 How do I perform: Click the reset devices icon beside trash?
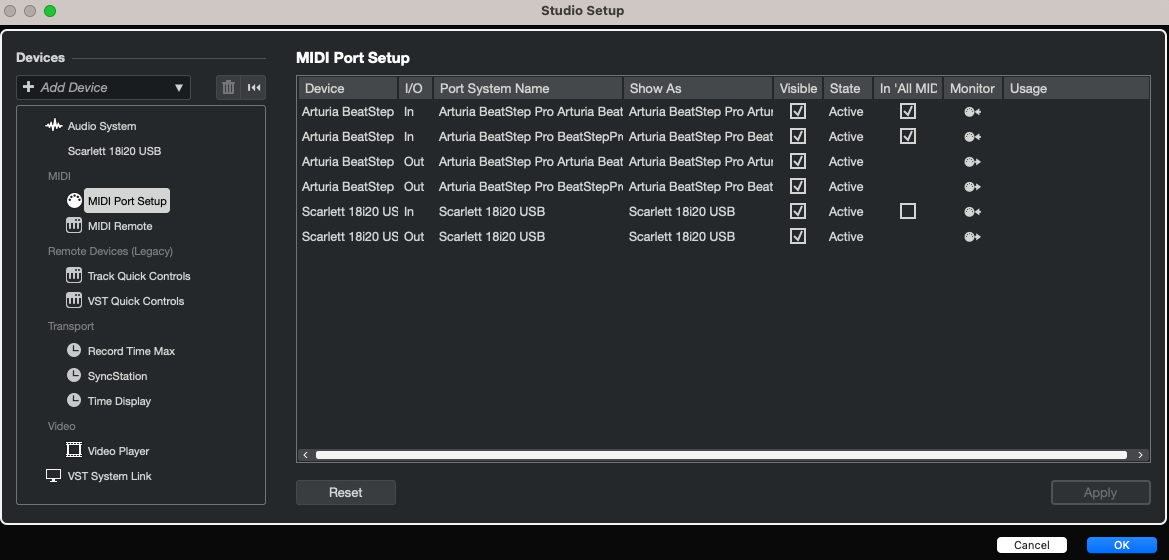[x=254, y=88]
